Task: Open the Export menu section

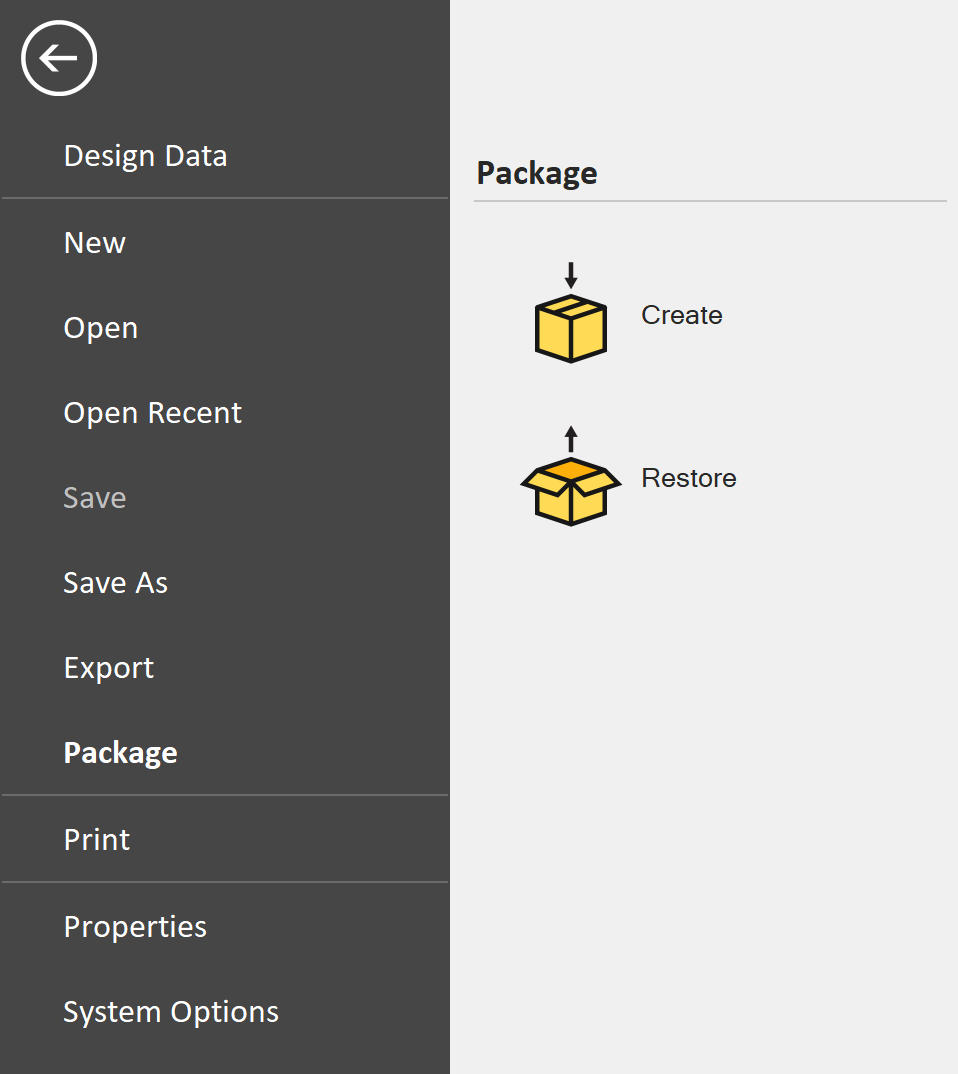Action: [108, 668]
